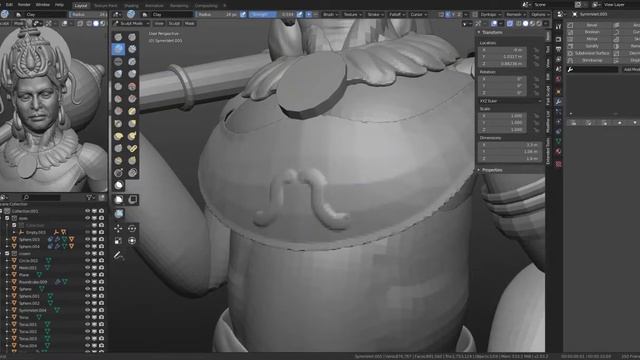Screen dimensions: 640x360
Task: Toggle Y symmetry in sculpt header
Action: (453, 14)
